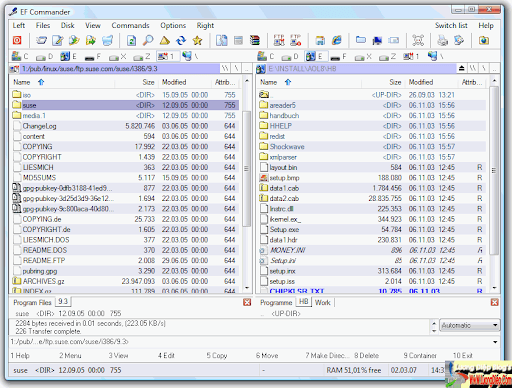Select the up-directory entry in right panel
Image resolution: width=512 pixels, height=388 pixels.
(x=372, y=95)
